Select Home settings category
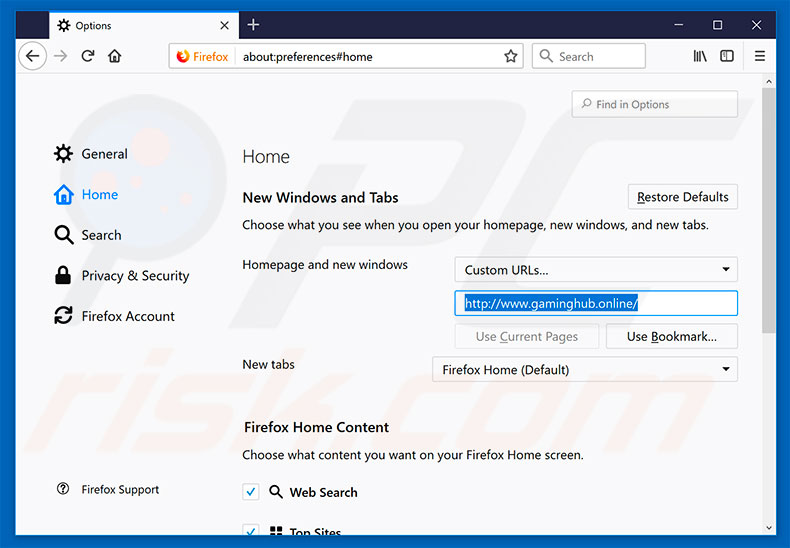 tap(86, 194)
